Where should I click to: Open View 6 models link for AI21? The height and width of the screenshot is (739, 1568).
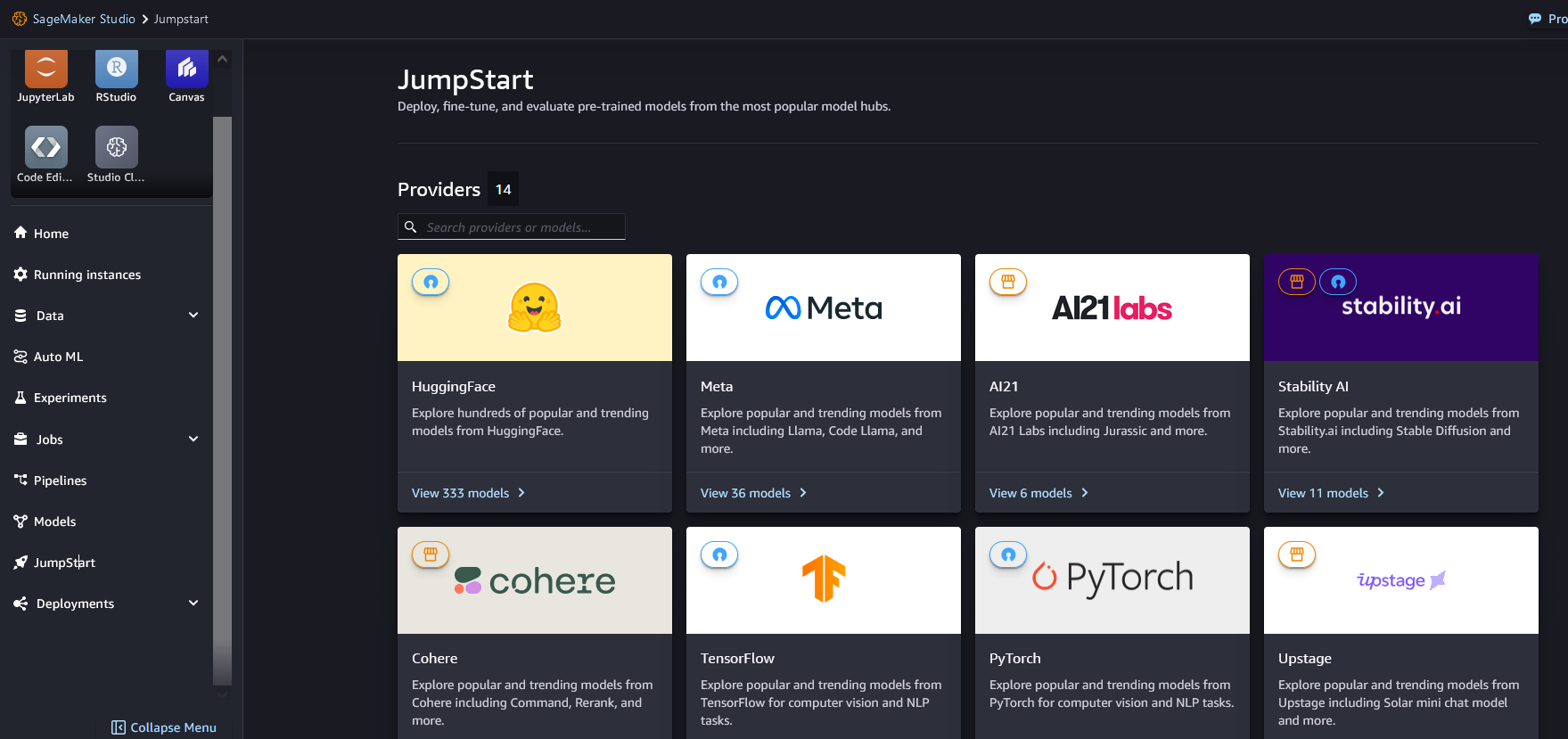1038,493
